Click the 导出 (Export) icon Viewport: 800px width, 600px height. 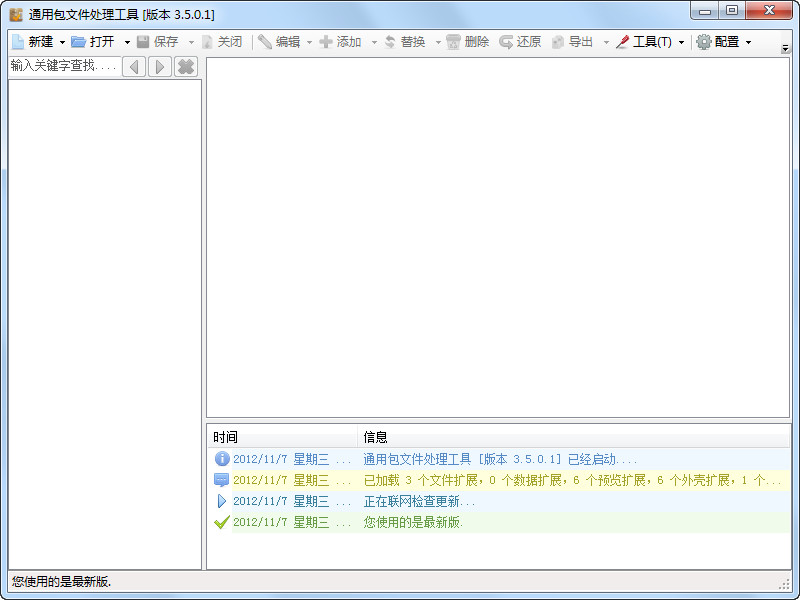point(558,42)
